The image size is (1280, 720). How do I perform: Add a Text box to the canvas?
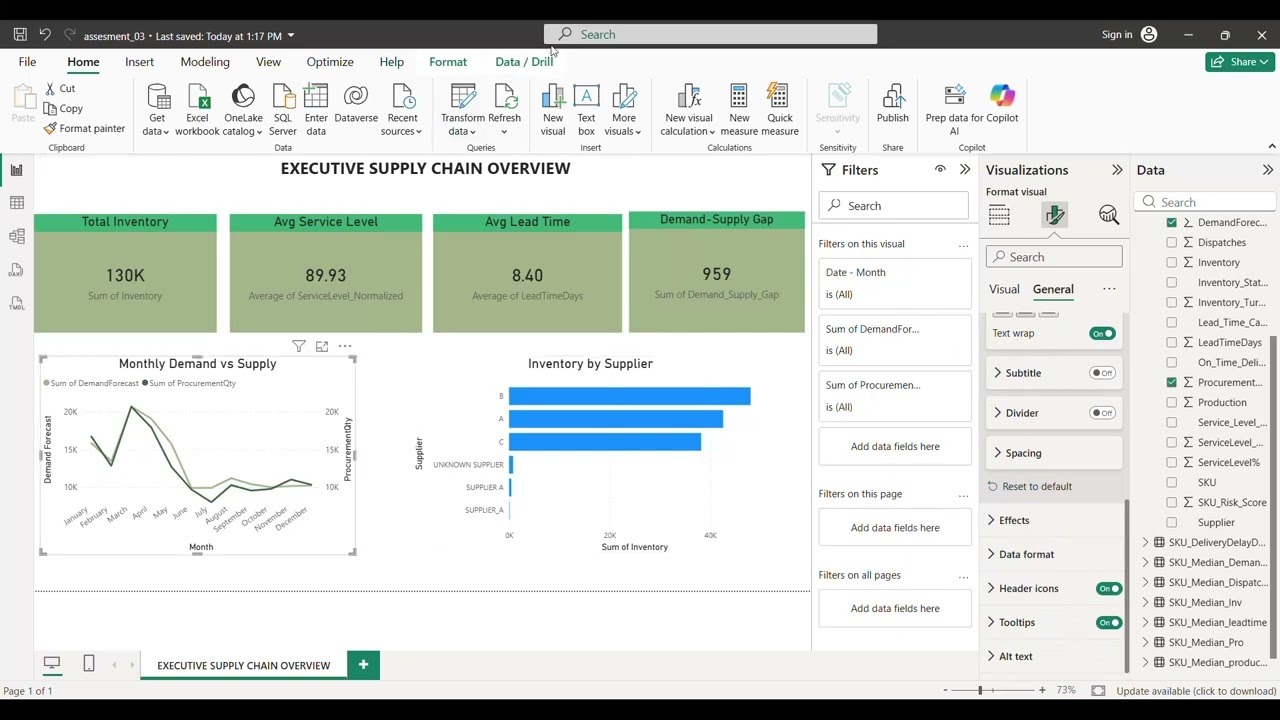[x=586, y=110]
